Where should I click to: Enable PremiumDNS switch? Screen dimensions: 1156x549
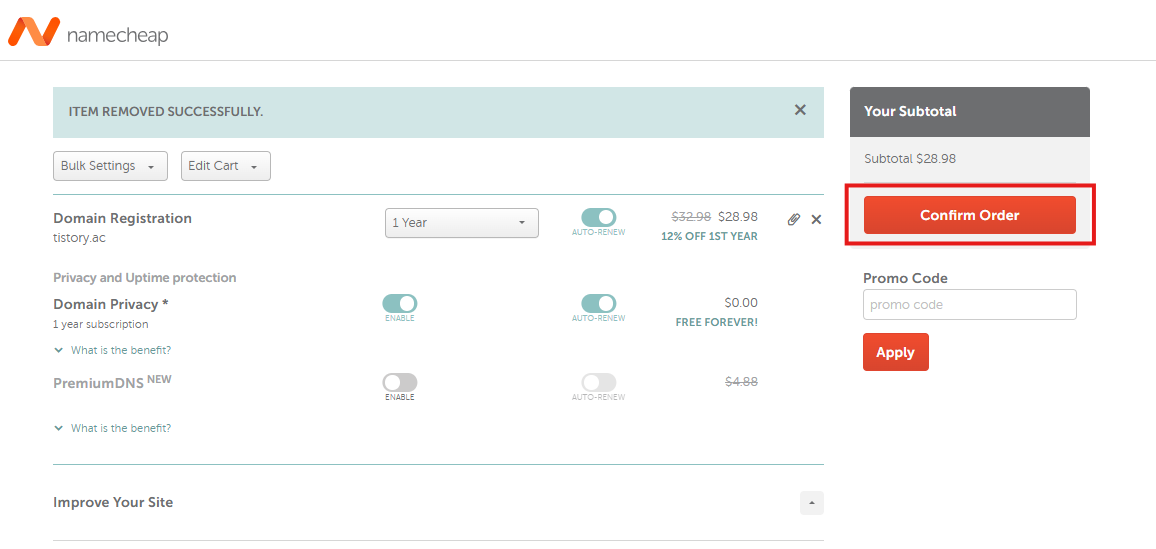tap(400, 382)
